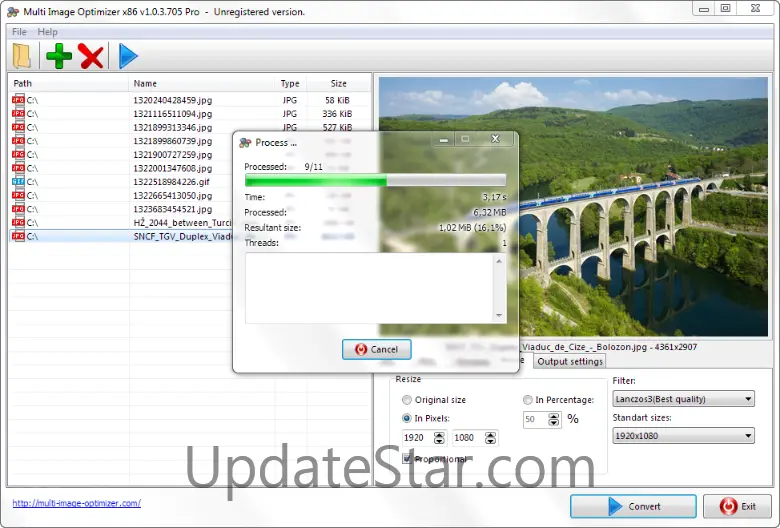Click the process log scrollbar up arrow
Image resolution: width=780 pixels, height=528 pixels.
click(x=499, y=261)
